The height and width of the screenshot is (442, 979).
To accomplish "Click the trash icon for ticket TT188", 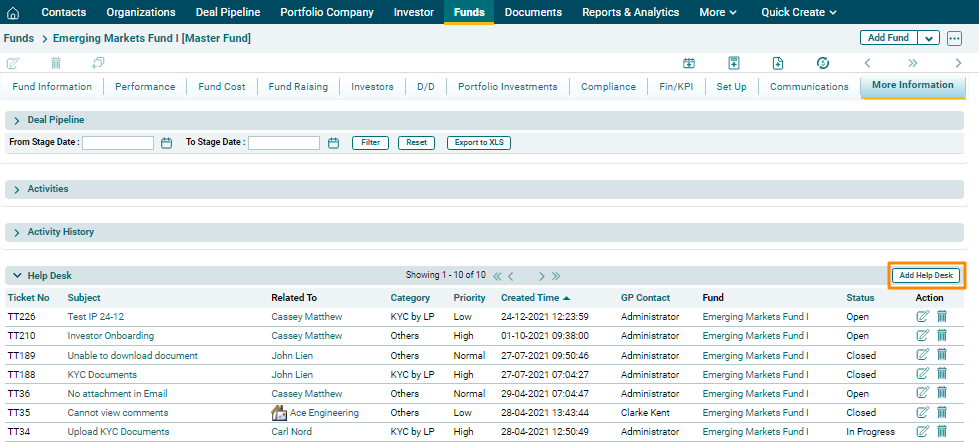I will point(941,375).
